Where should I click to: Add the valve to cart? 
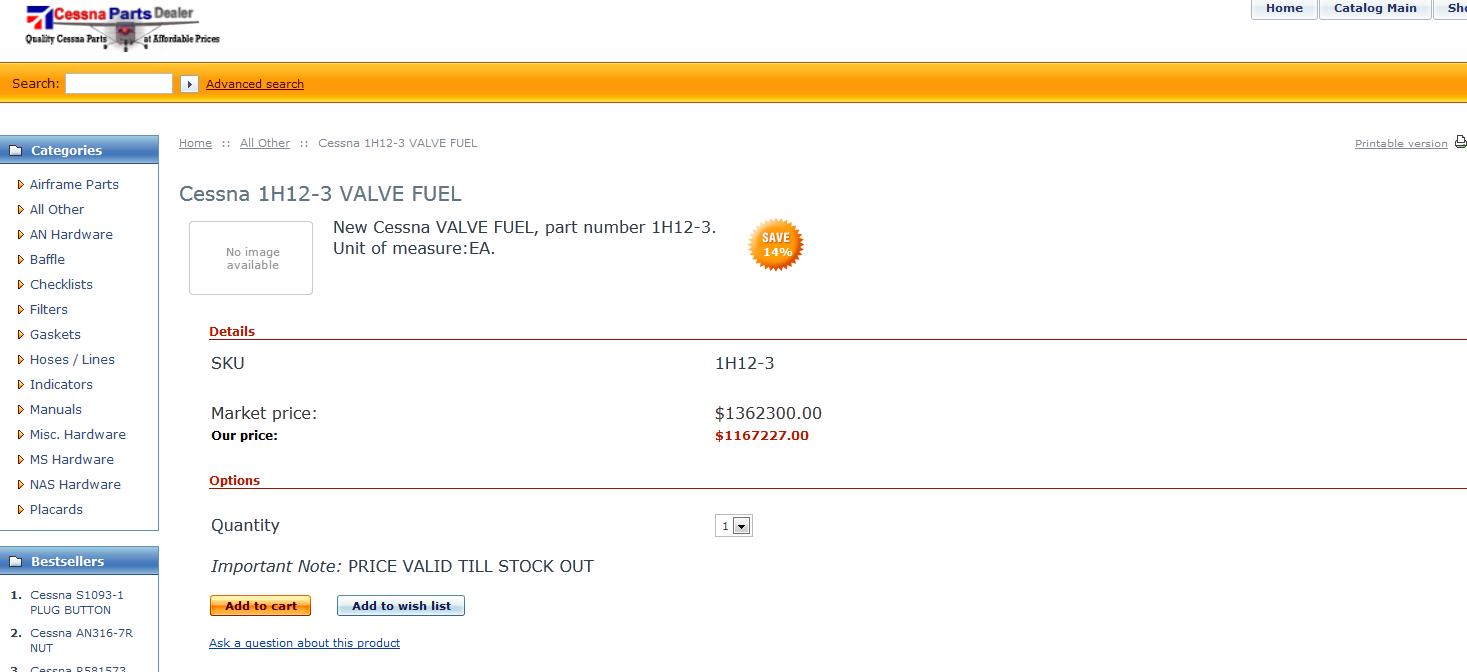pos(260,606)
